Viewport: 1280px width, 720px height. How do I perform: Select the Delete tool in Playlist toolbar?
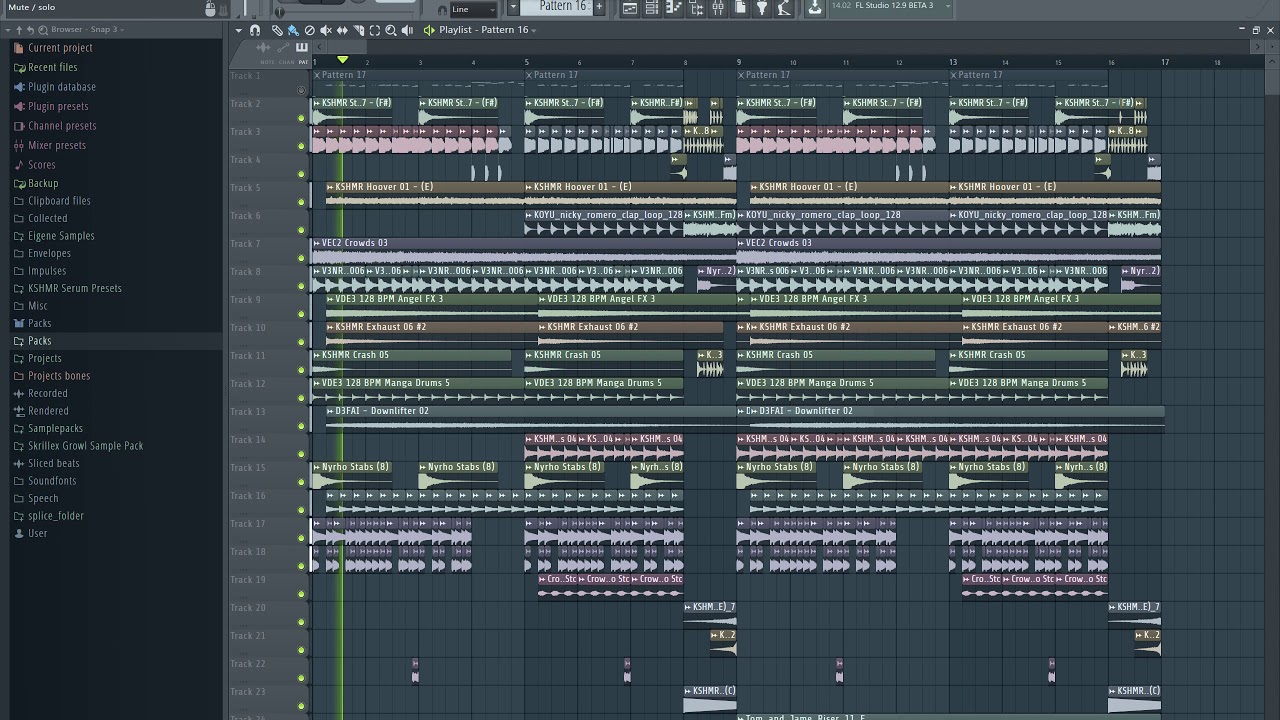pos(309,30)
